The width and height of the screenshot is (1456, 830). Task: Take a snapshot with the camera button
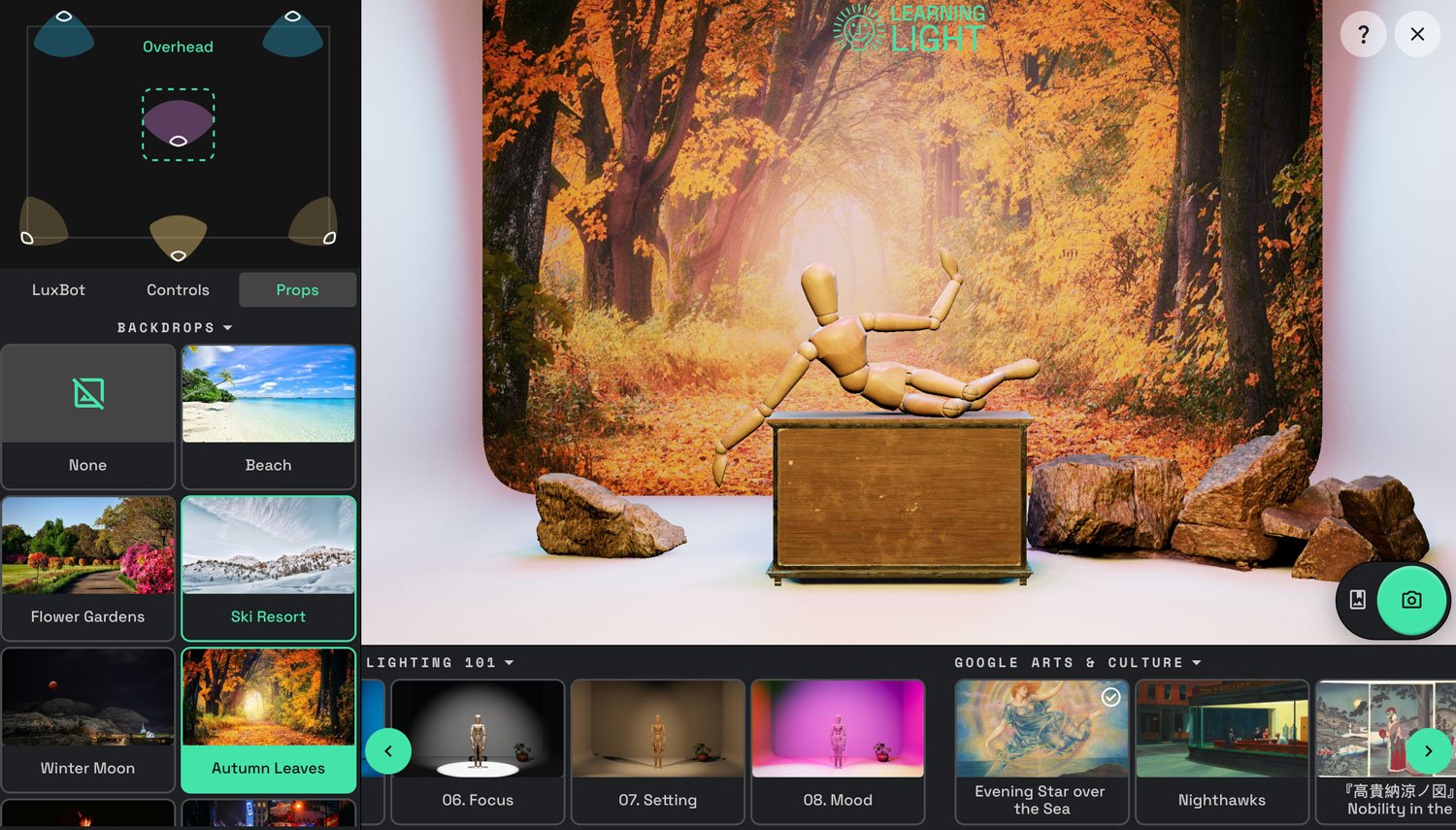pos(1411,600)
